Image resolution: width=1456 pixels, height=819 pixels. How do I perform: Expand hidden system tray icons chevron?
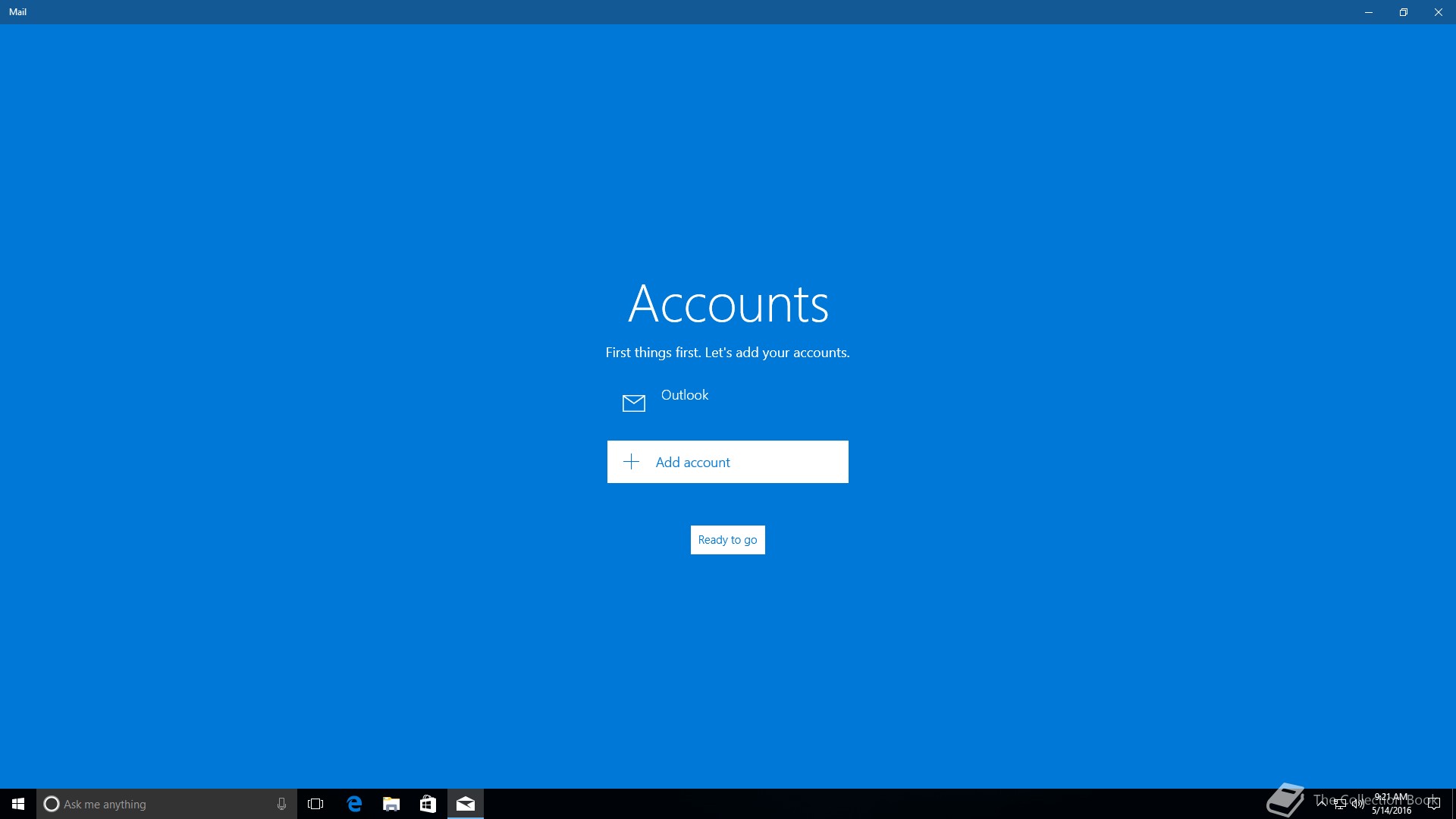pyautogui.click(x=1322, y=802)
